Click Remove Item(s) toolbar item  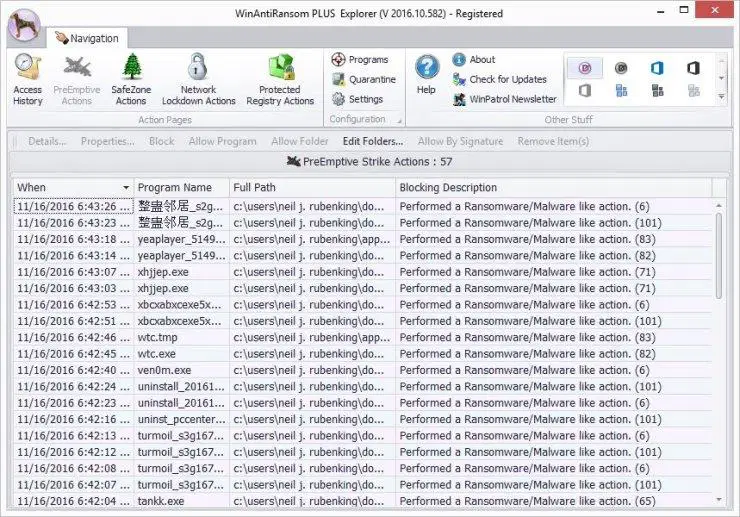pyautogui.click(x=553, y=141)
